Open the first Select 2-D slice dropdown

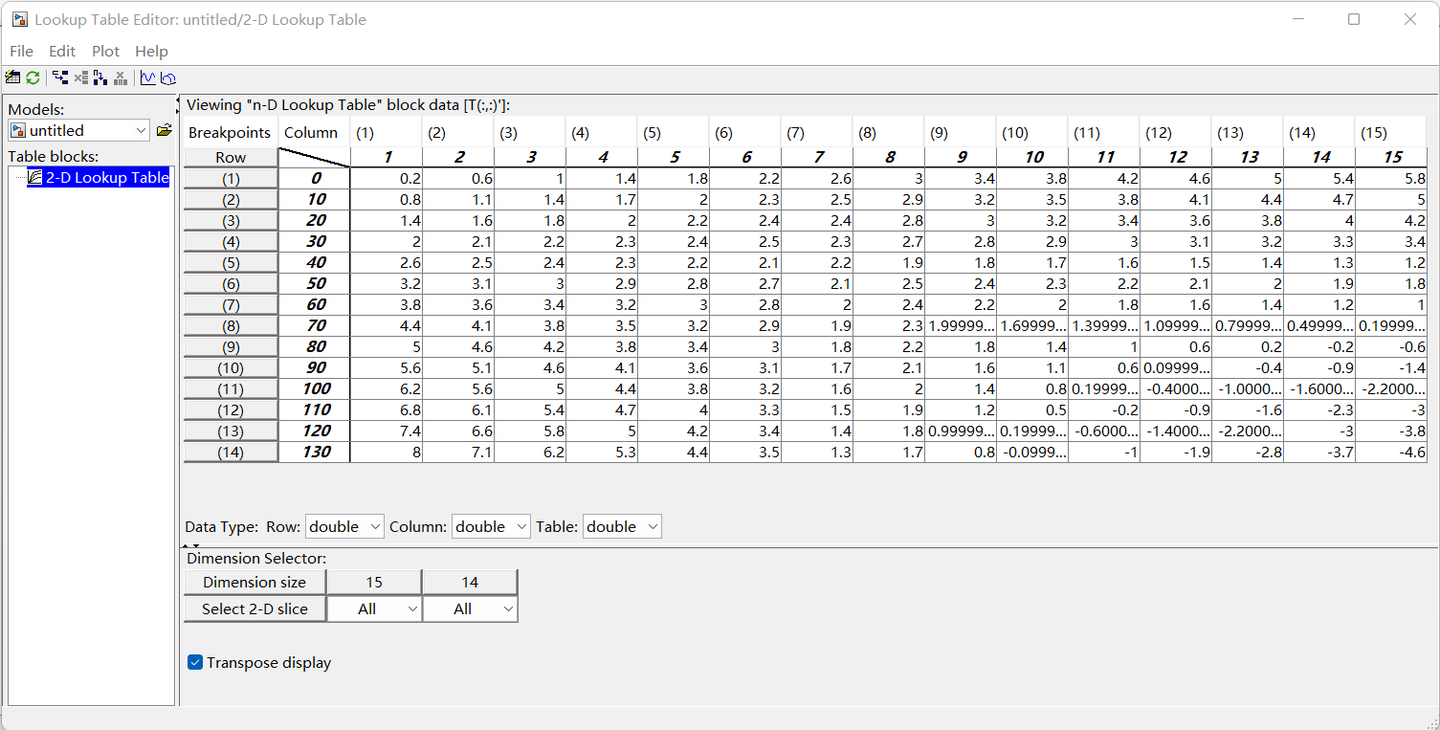(374, 608)
